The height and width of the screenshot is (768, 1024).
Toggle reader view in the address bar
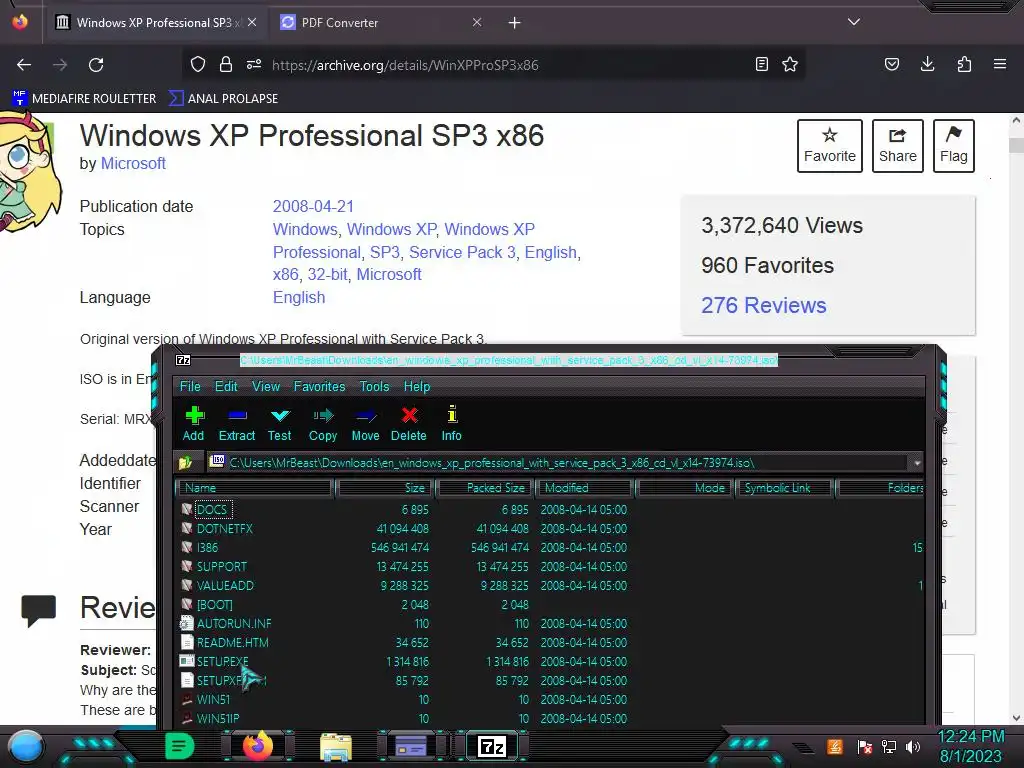click(x=761, y=65)
